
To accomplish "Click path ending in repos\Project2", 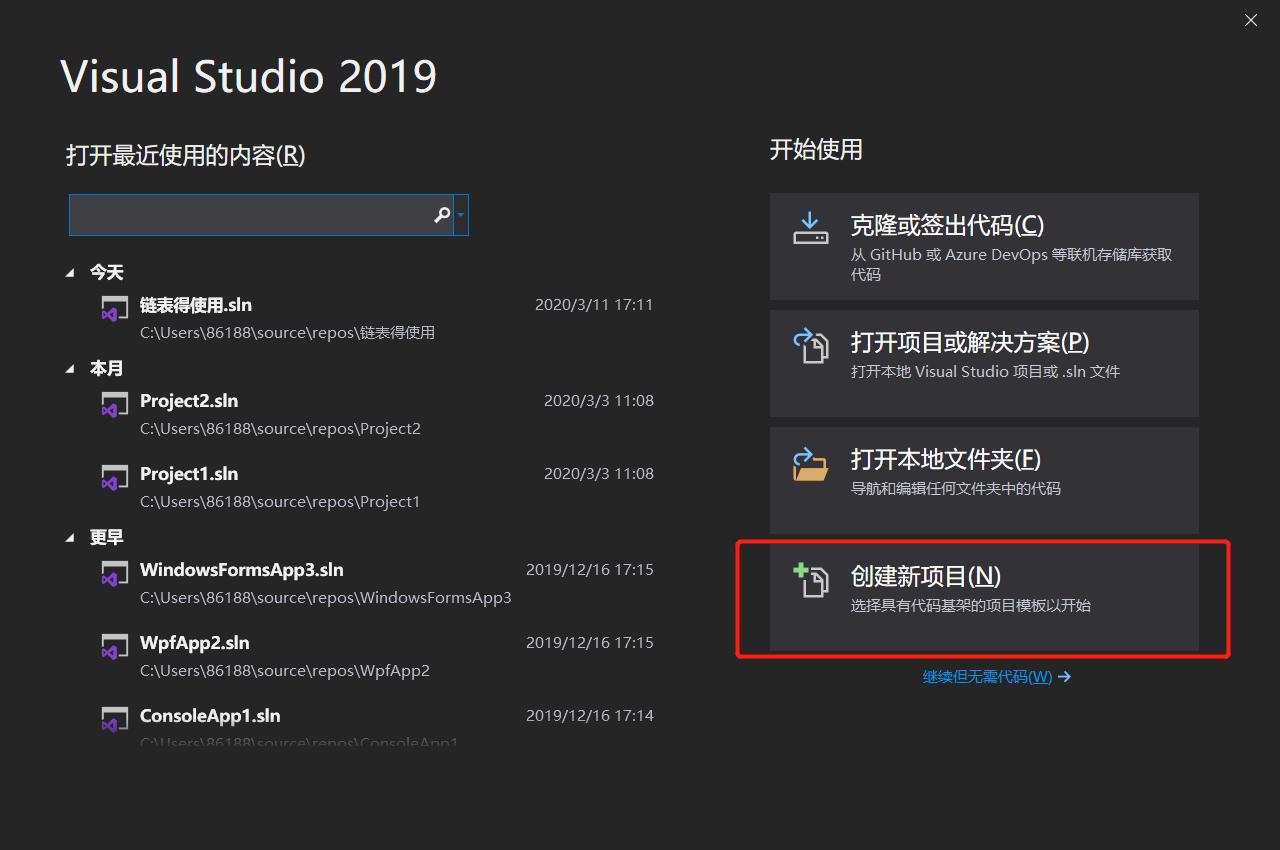I will tap(280, 428).
